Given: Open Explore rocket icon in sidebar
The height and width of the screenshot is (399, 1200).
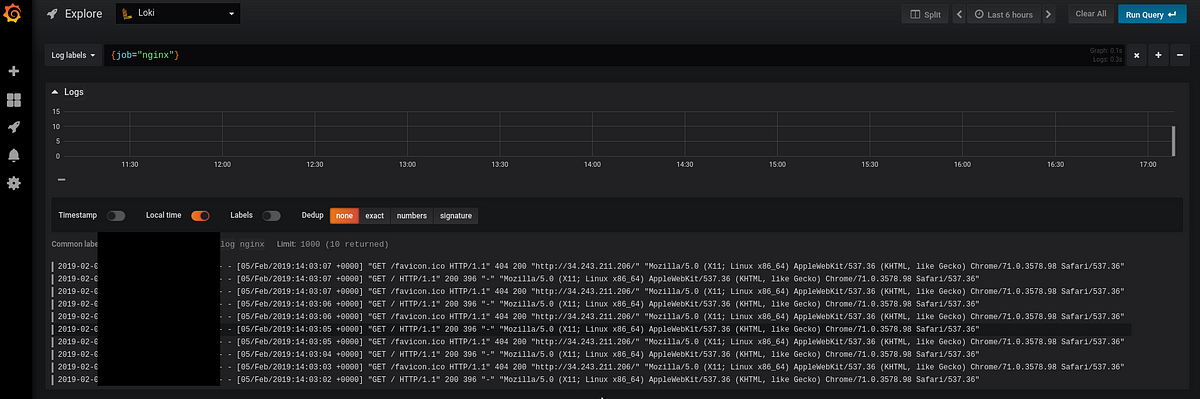Looking at the screenshot, I should click(14, 127).
